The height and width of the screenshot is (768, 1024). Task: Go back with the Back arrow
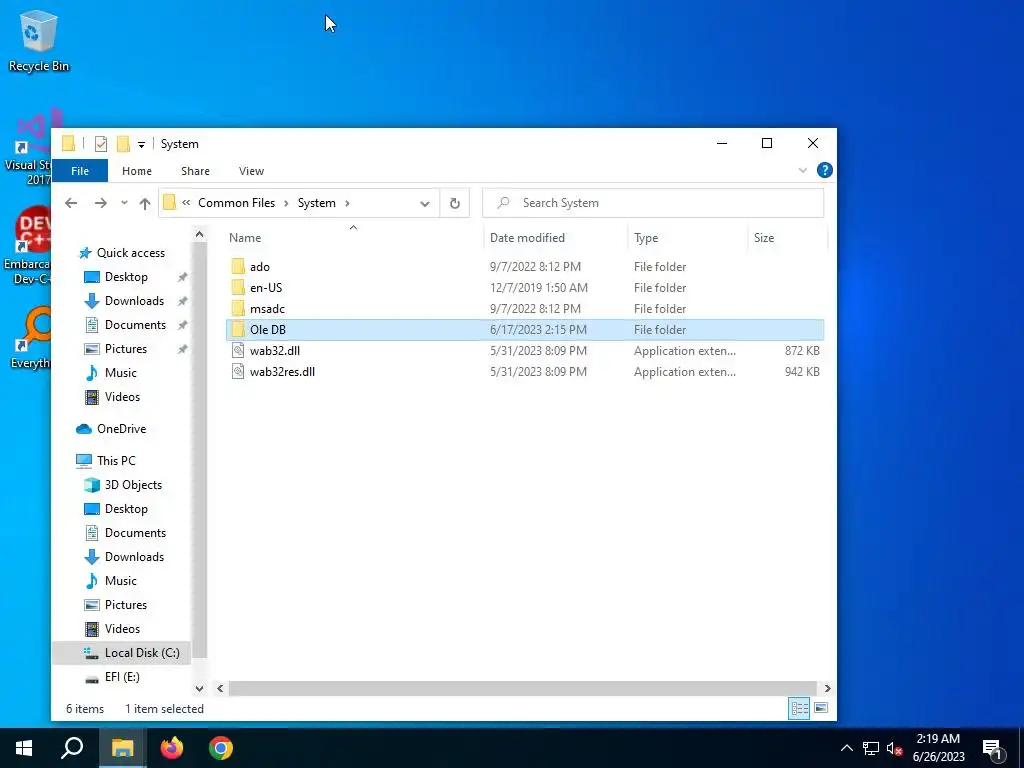(x=71, y=203)
